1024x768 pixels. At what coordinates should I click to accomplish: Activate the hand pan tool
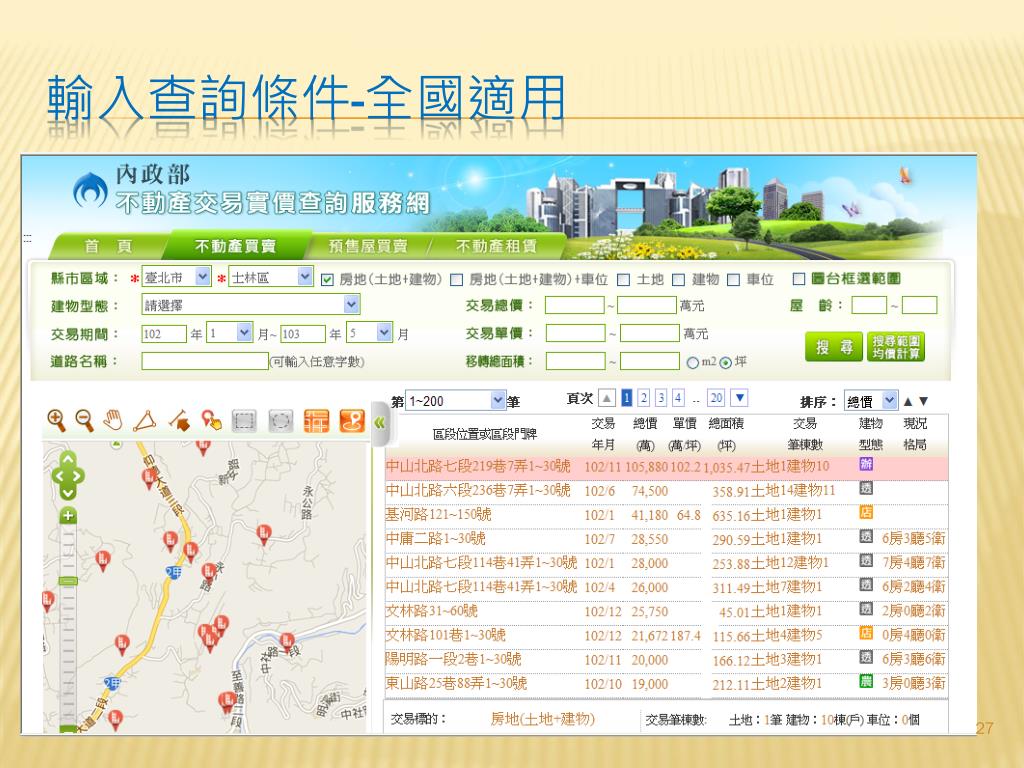point(113,421)
